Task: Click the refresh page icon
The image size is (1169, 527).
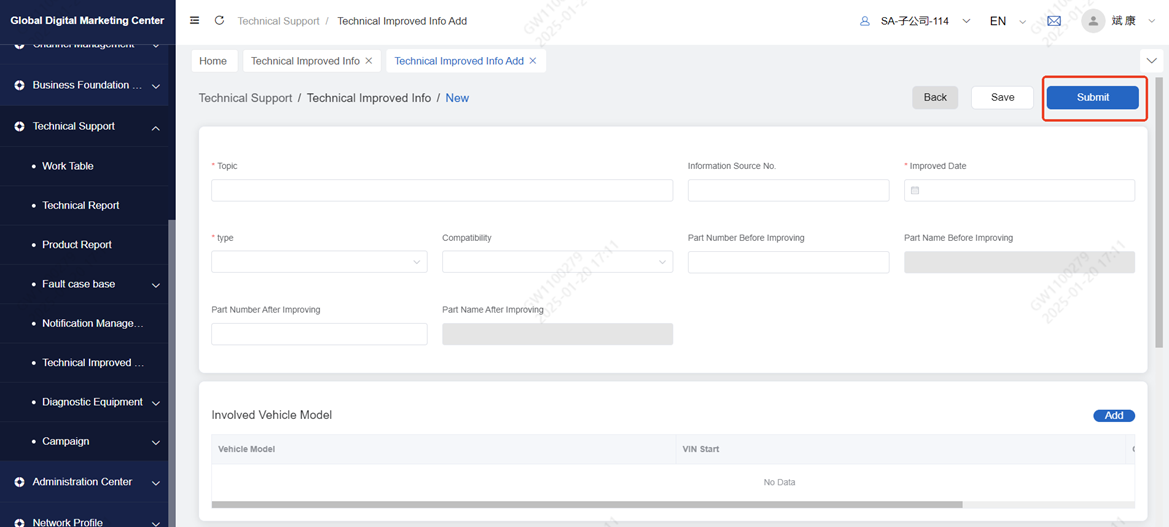Action: click(219, 21)
